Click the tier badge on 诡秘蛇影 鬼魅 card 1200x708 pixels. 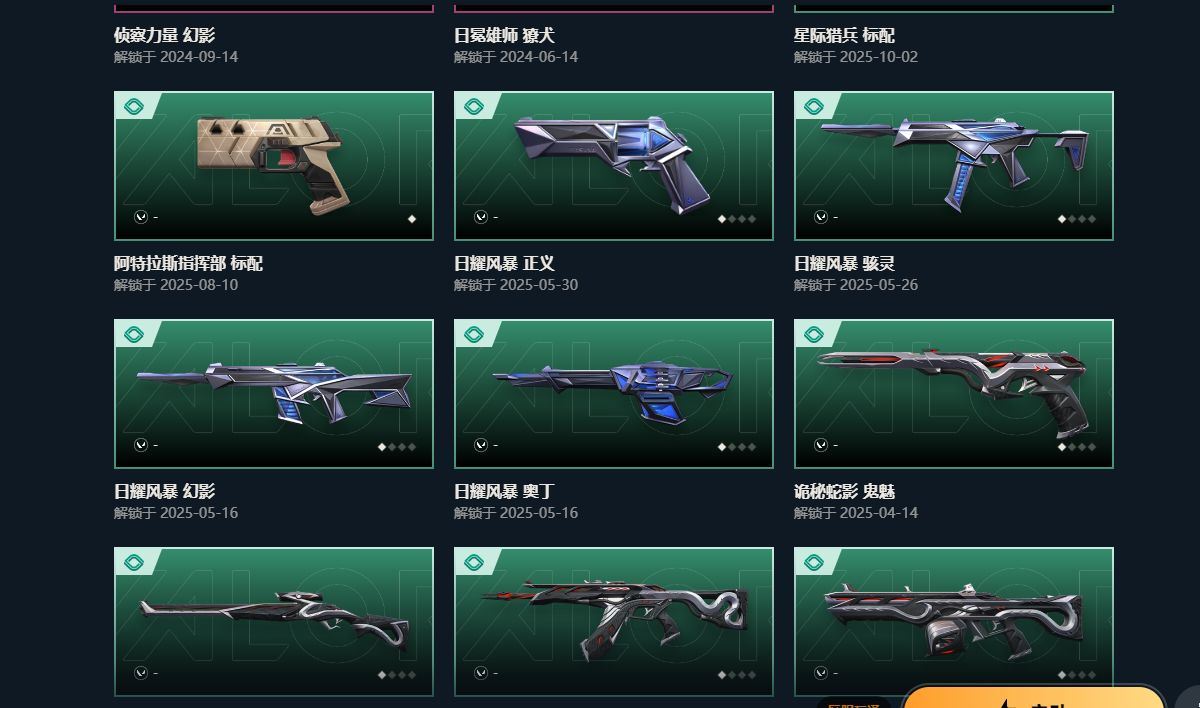(x=814, y=334)
